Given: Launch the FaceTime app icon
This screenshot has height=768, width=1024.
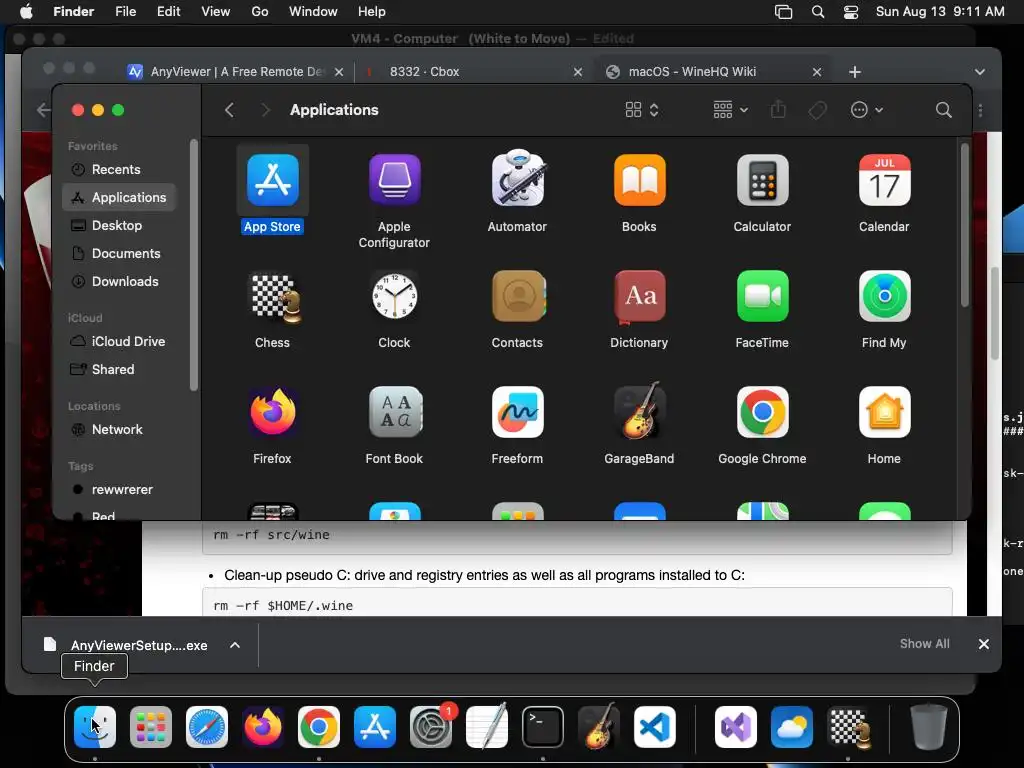Looking at the screenshot, I should [762, 296].
